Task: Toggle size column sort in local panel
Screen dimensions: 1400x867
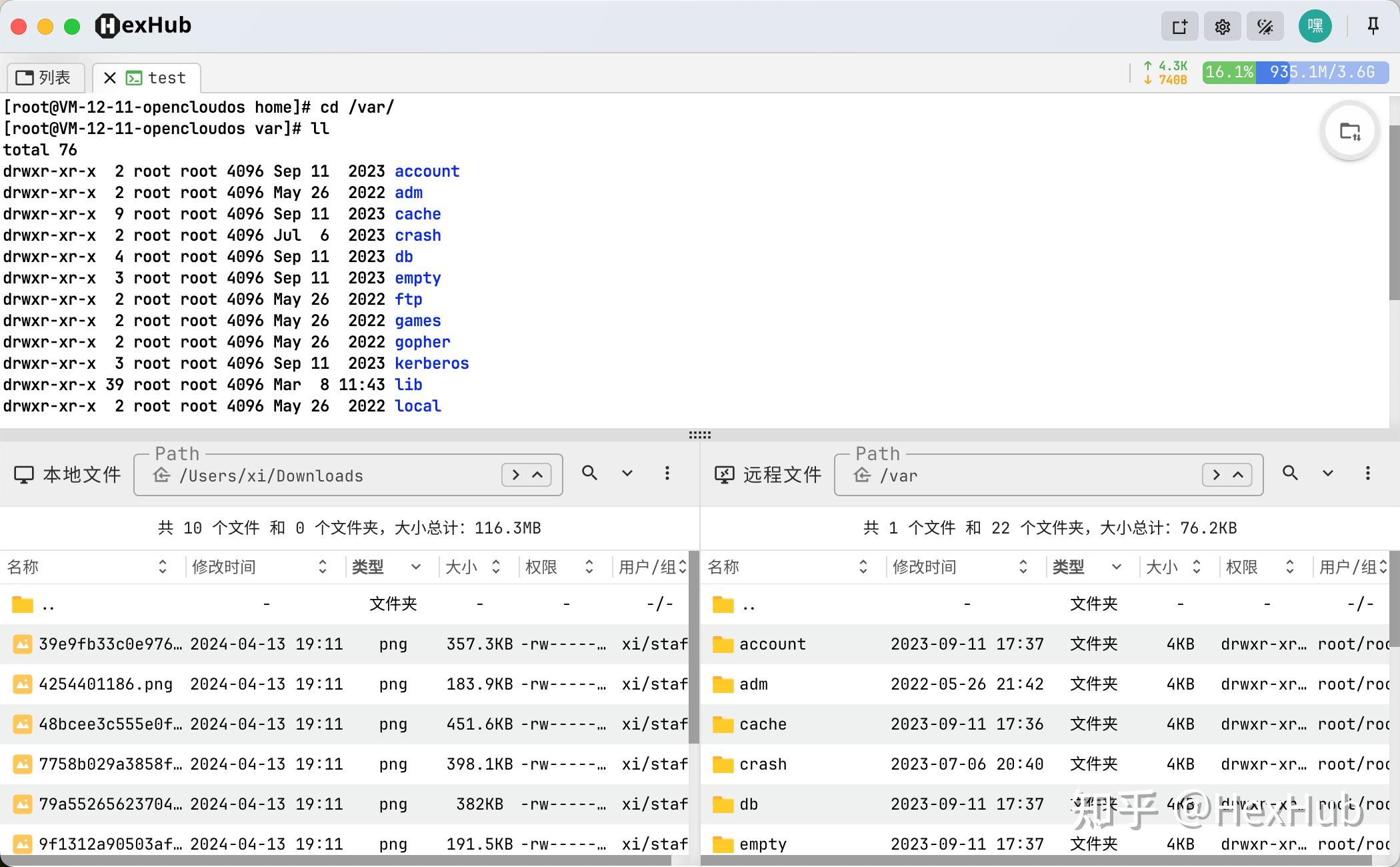Action: pos(495,567)
